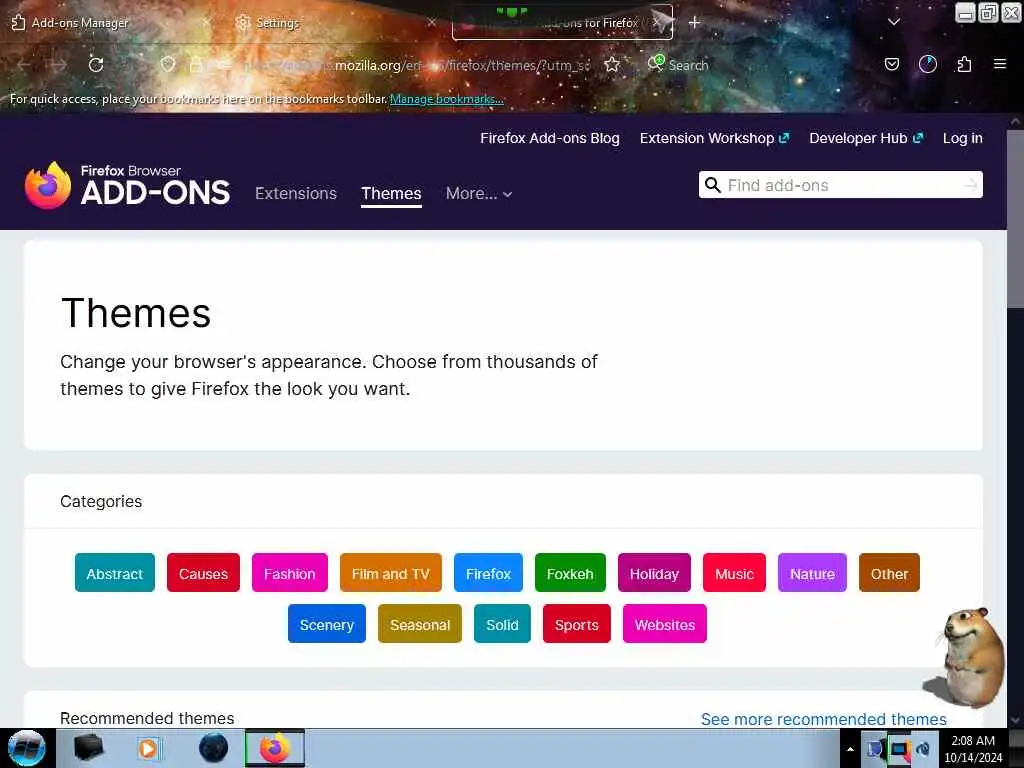Select the Foxkeh category
Image resolution: width=1024 pixels, height=768 pixels.
click(x=570, y=573)
